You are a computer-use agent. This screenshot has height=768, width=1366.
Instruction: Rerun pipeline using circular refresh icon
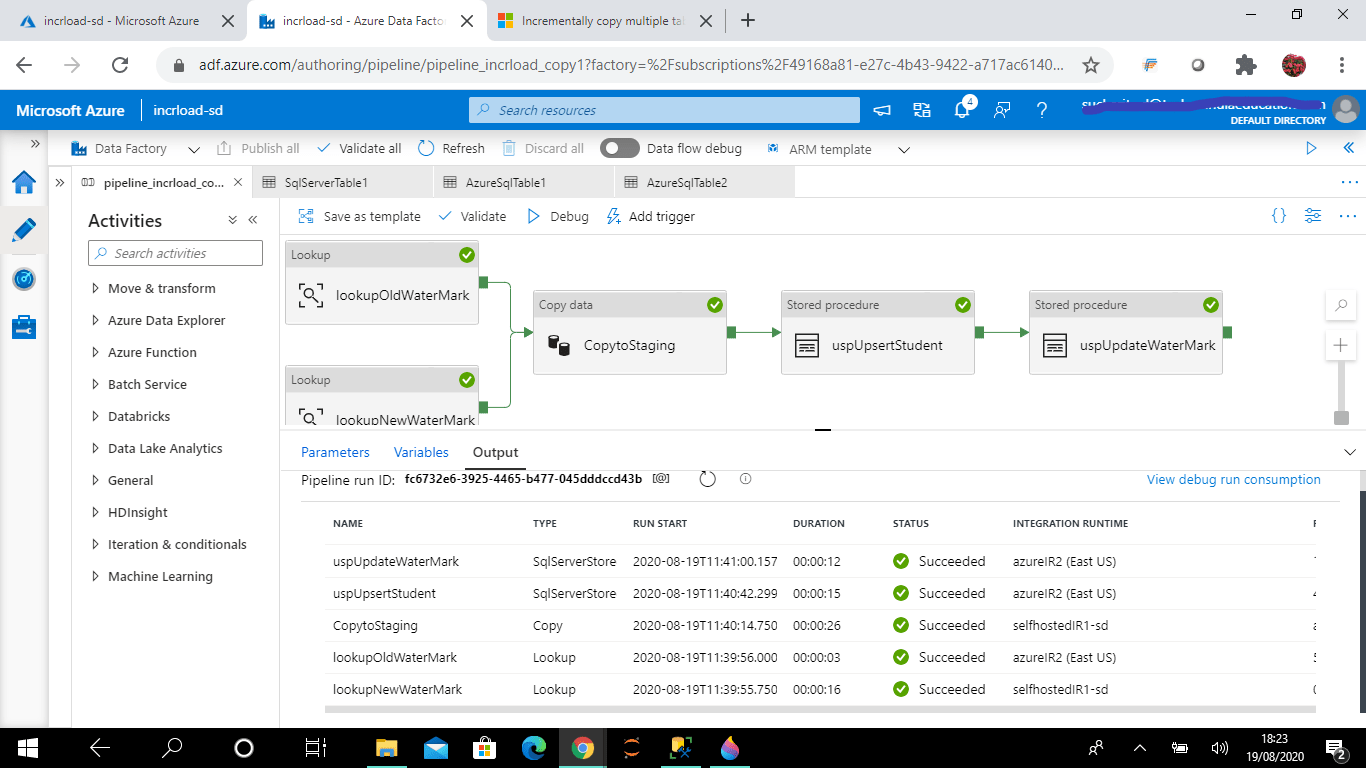point(707,479)
